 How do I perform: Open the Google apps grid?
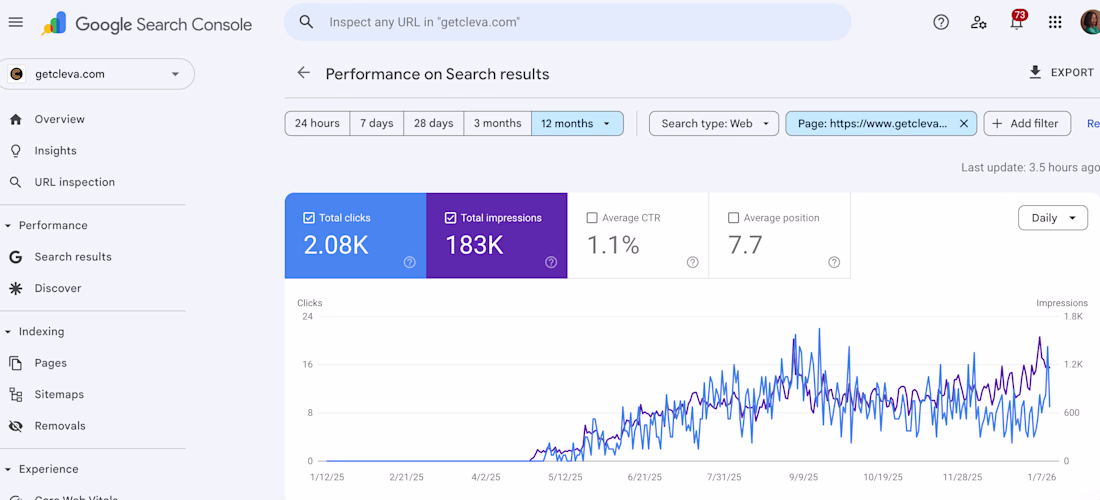pyautogui.click(x=1055, y=22)
